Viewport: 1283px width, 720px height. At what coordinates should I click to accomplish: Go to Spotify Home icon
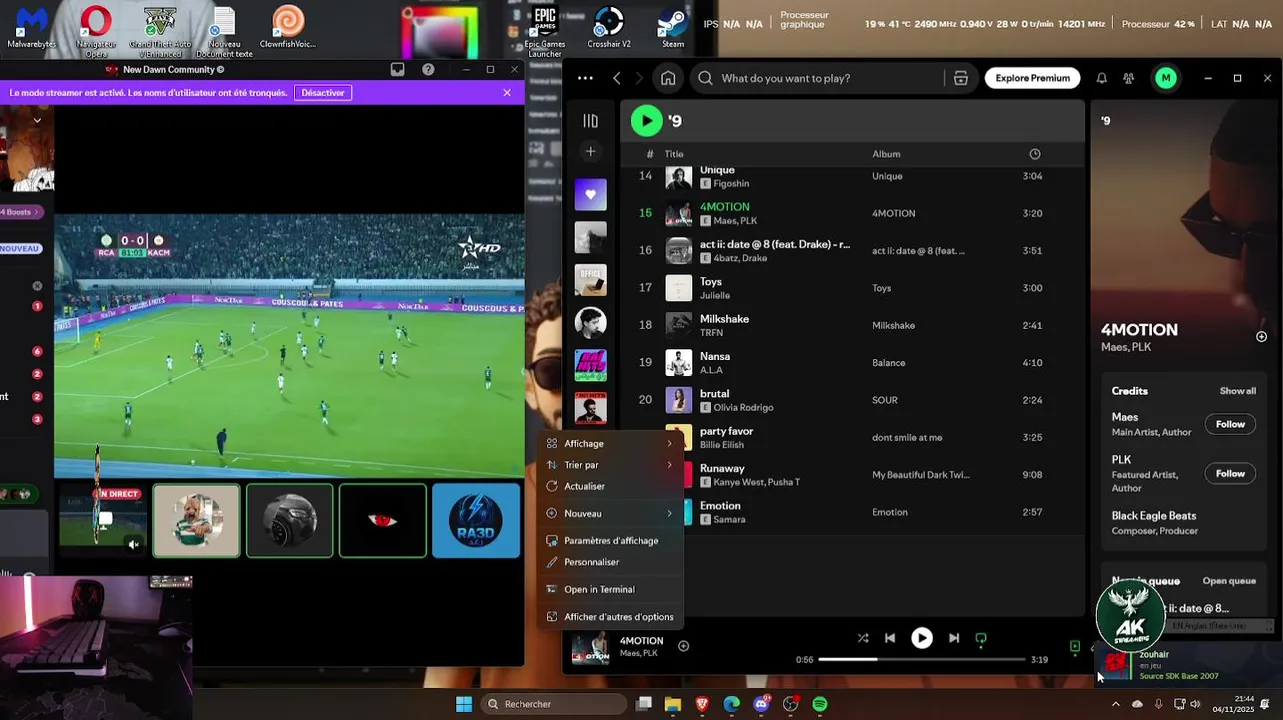(668, 78)
